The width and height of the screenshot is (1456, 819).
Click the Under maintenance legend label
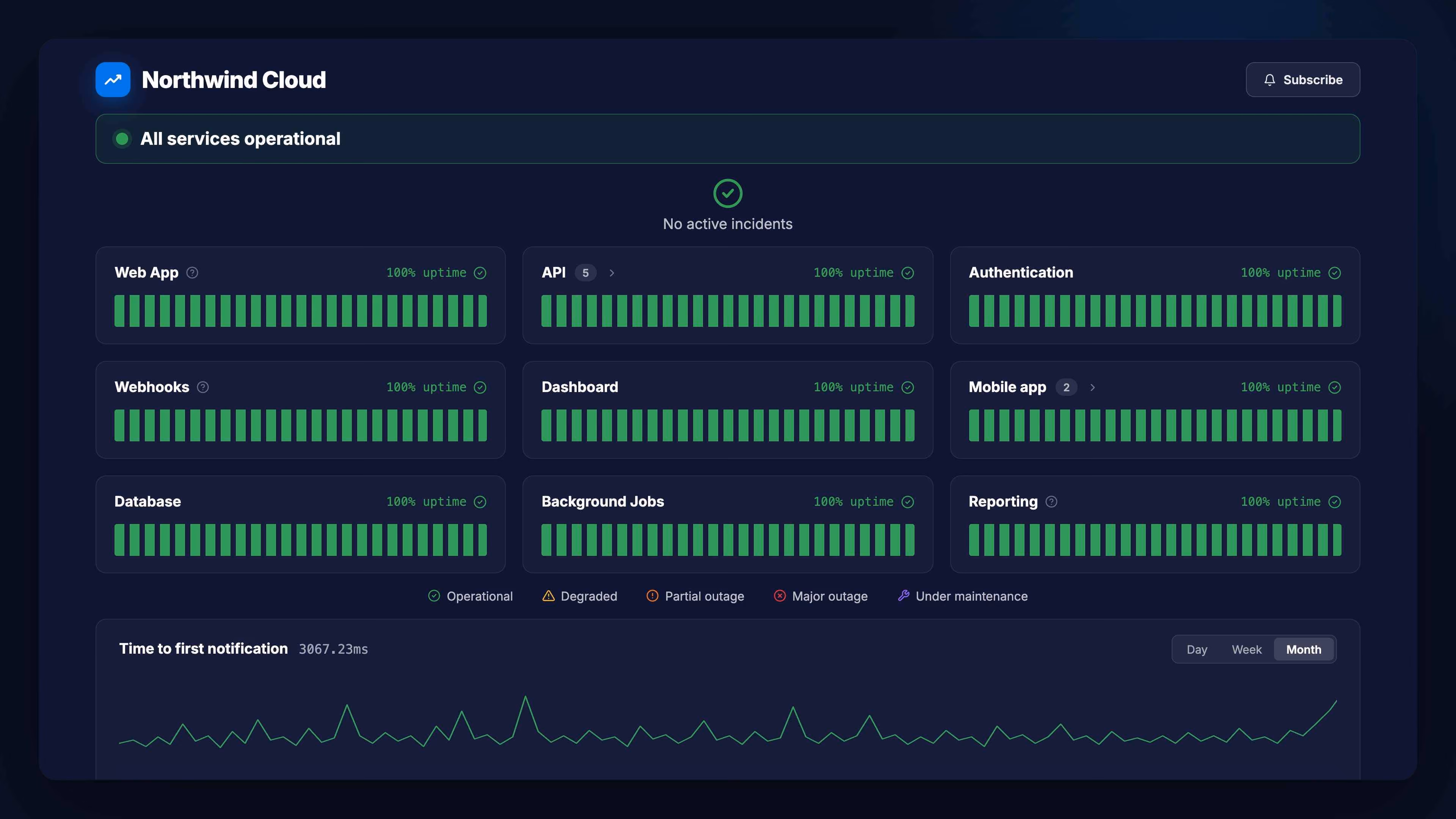[971, 596]
